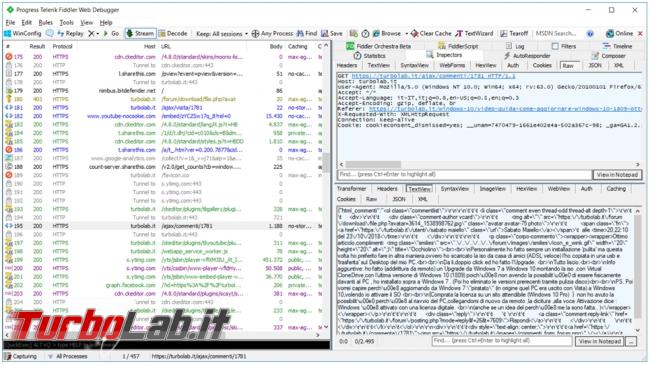The height and width of the screenshot is (365, 650).
Task: Click the request View in Notepad button
Action: (x=617, y=175)
